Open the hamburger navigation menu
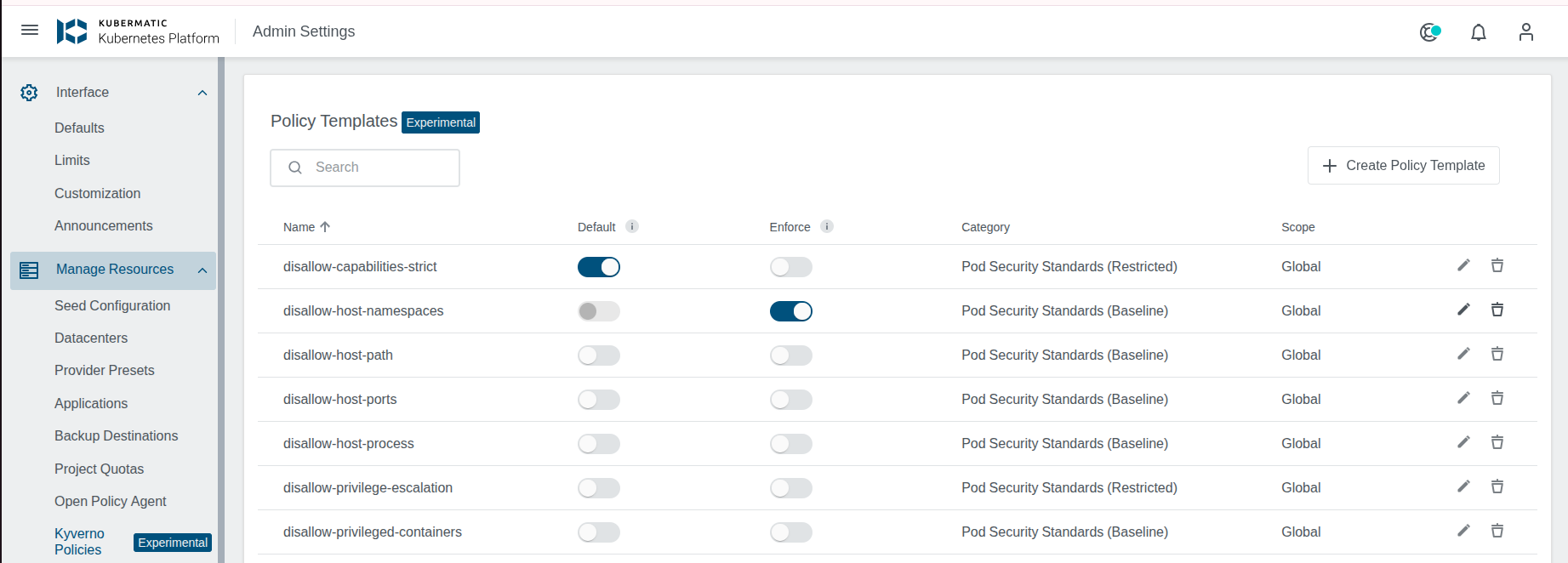Viewport: 1568px width, 563px height. [x=30, y=31]
